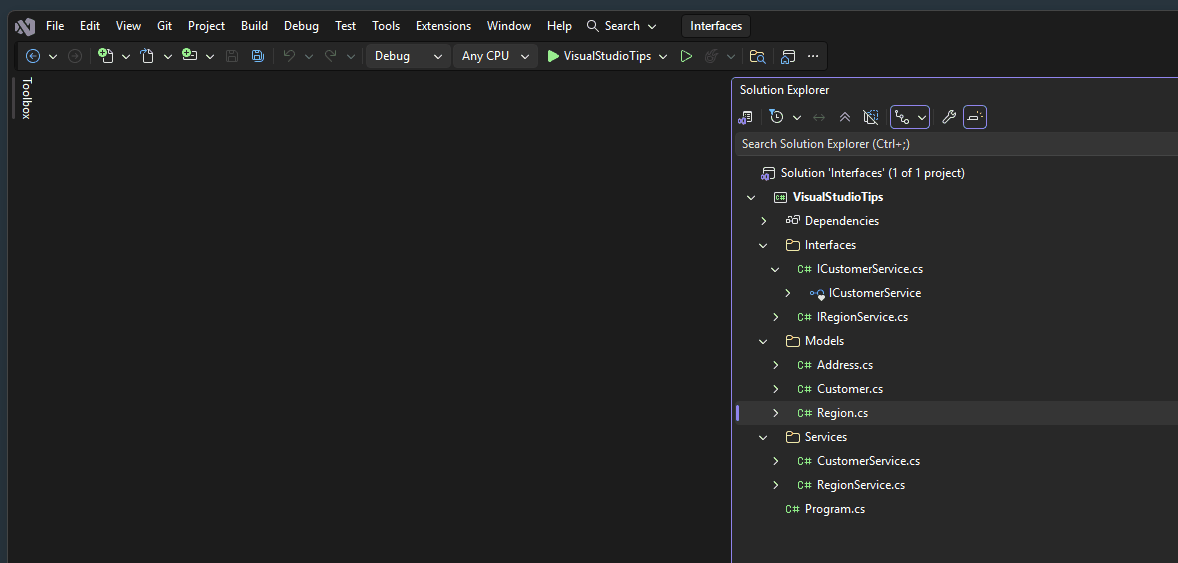Click the Solution Explorer panel title
This screenshot has height=563, width=1178.
pos(784,89)
